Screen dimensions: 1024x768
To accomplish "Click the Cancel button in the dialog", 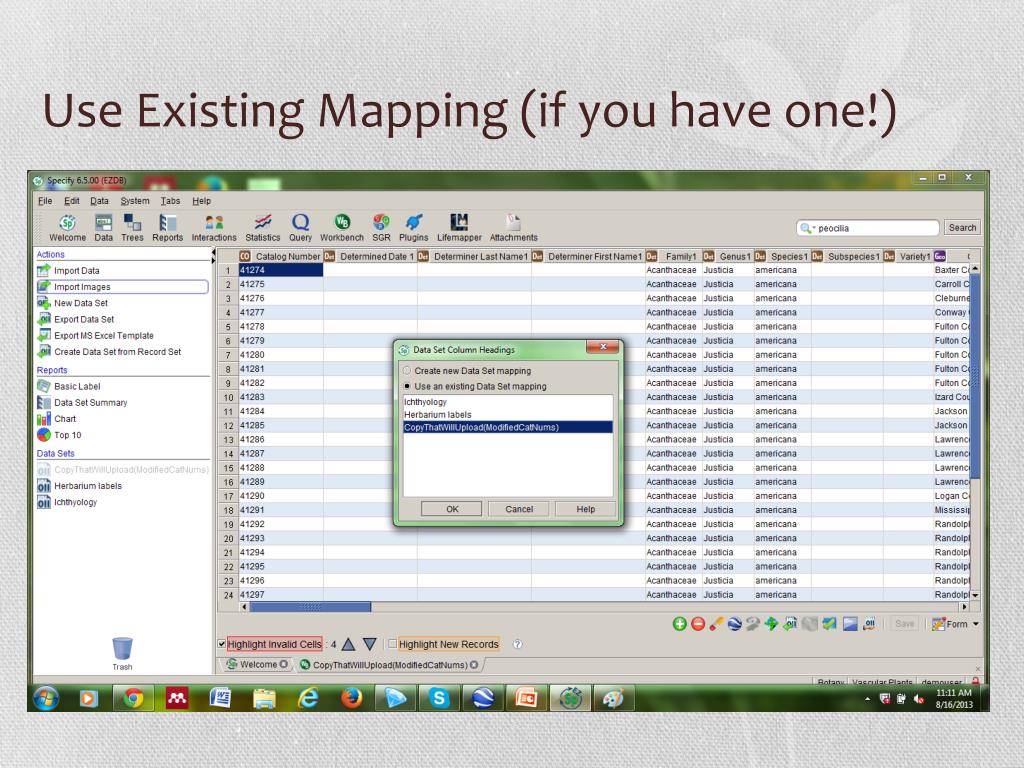I will click(519, 509).
